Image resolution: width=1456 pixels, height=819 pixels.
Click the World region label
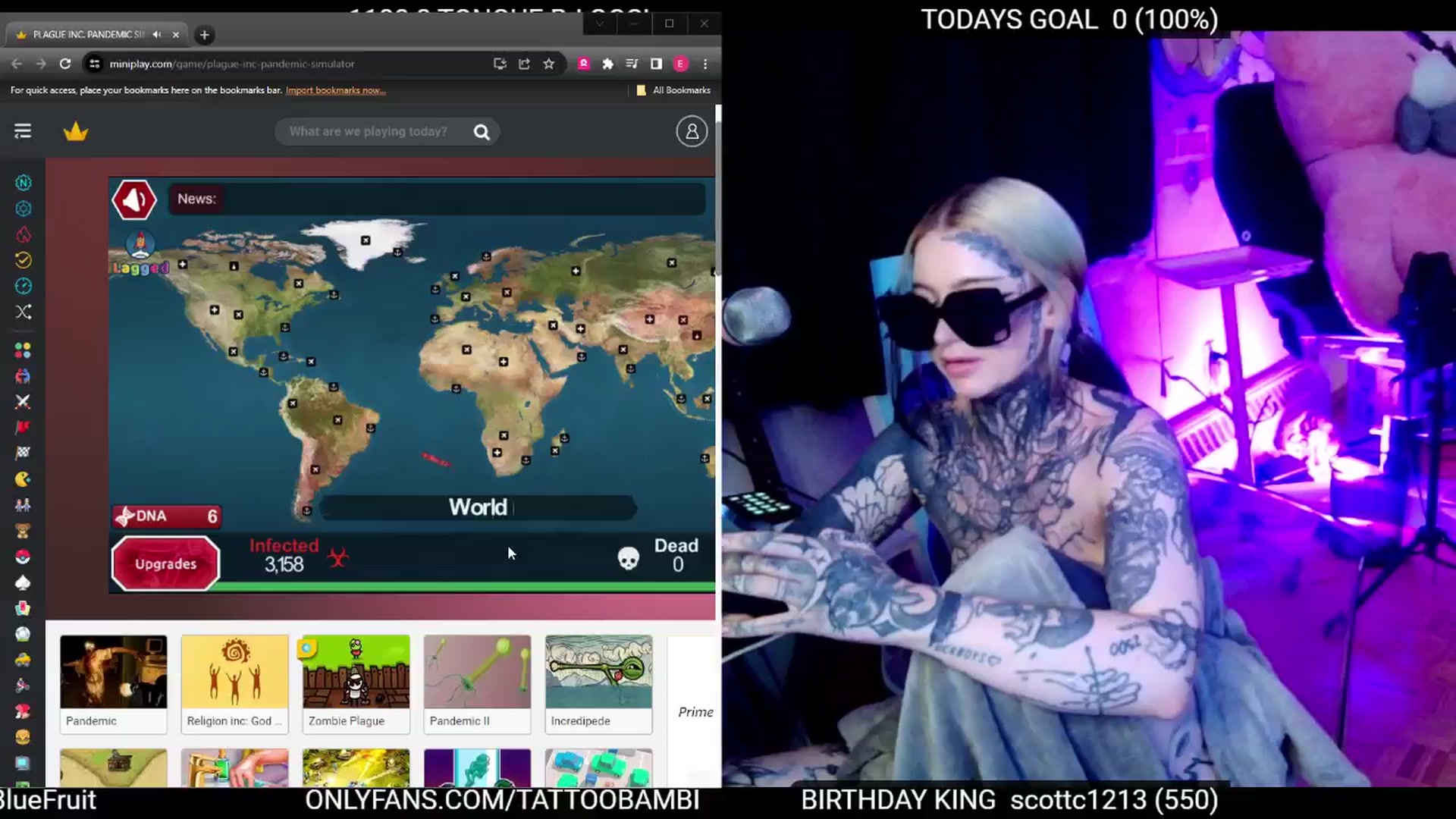click(x=478, y=507)
